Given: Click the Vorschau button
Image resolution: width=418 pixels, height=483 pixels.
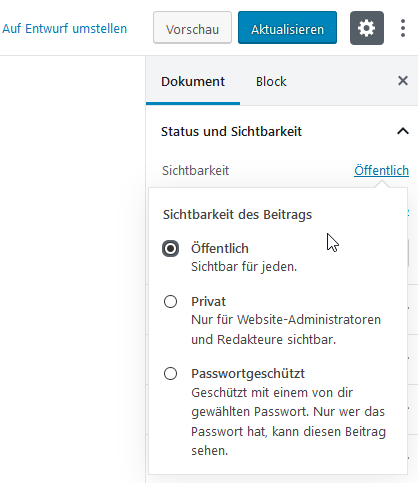Looking at the screenshot, I should coord(192,28).
